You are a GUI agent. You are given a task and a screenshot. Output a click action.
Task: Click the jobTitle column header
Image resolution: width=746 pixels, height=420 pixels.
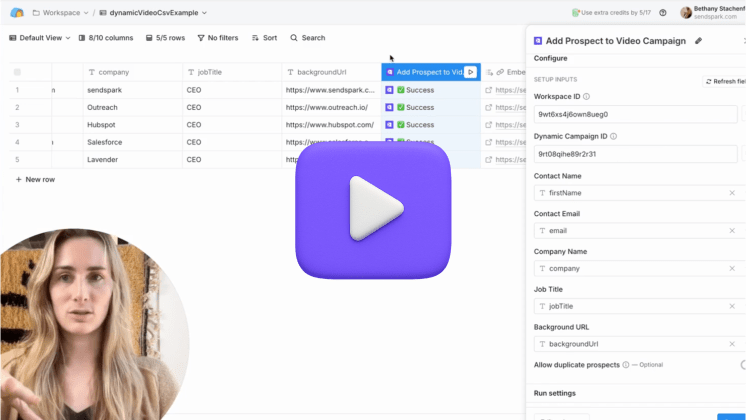pos(232,72)
